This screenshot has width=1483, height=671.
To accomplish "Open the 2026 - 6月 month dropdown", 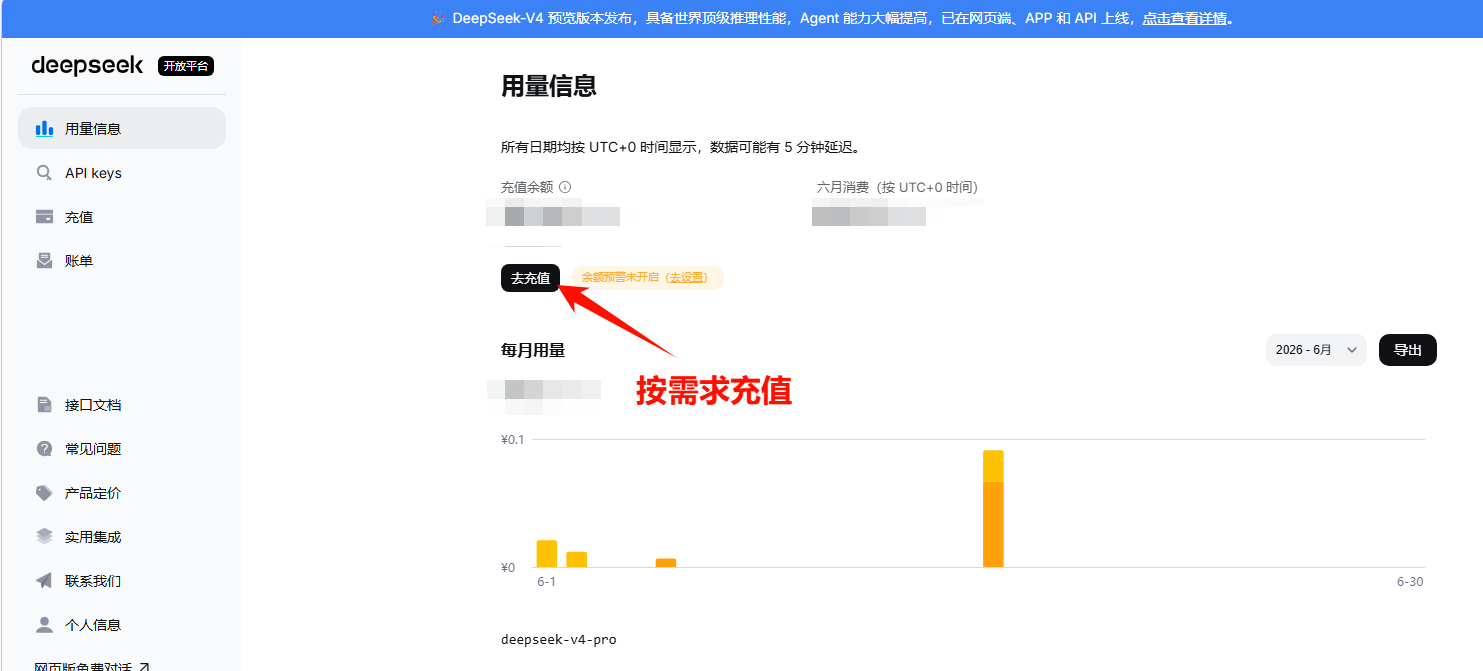I will coord(1316,350).
